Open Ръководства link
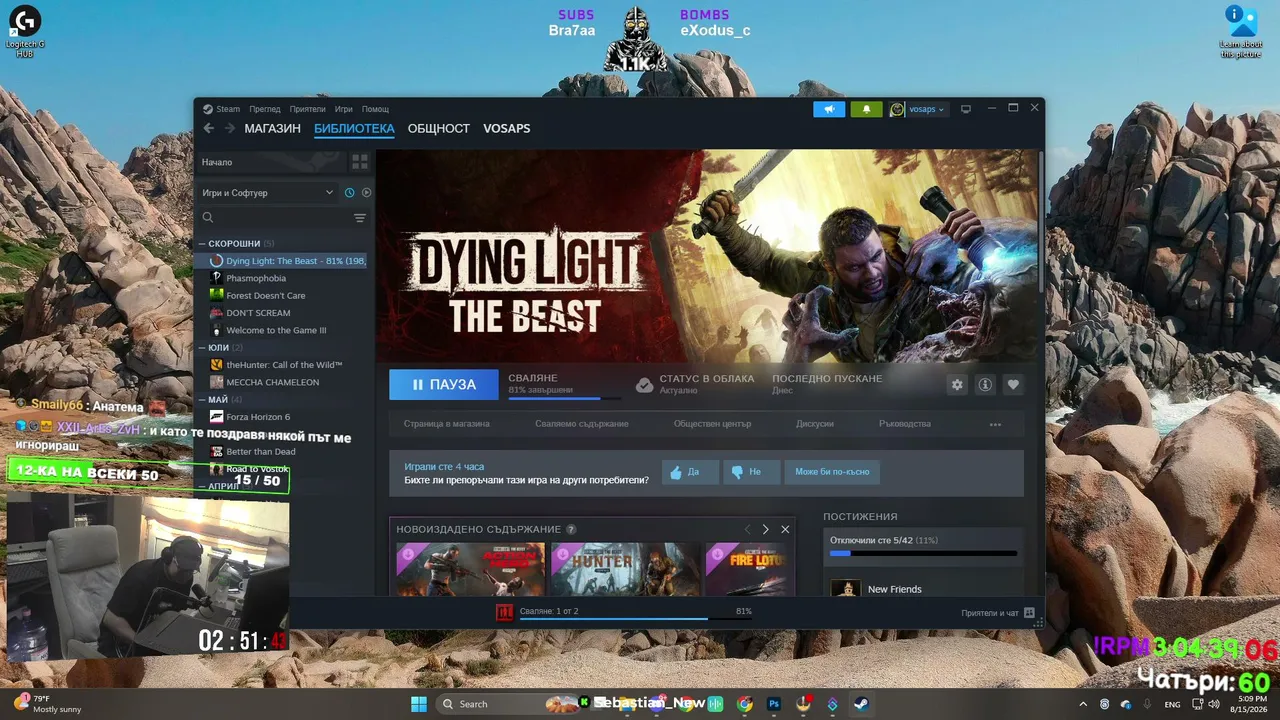This screenshot has height=720, width=1280. [x=905, y=424]
